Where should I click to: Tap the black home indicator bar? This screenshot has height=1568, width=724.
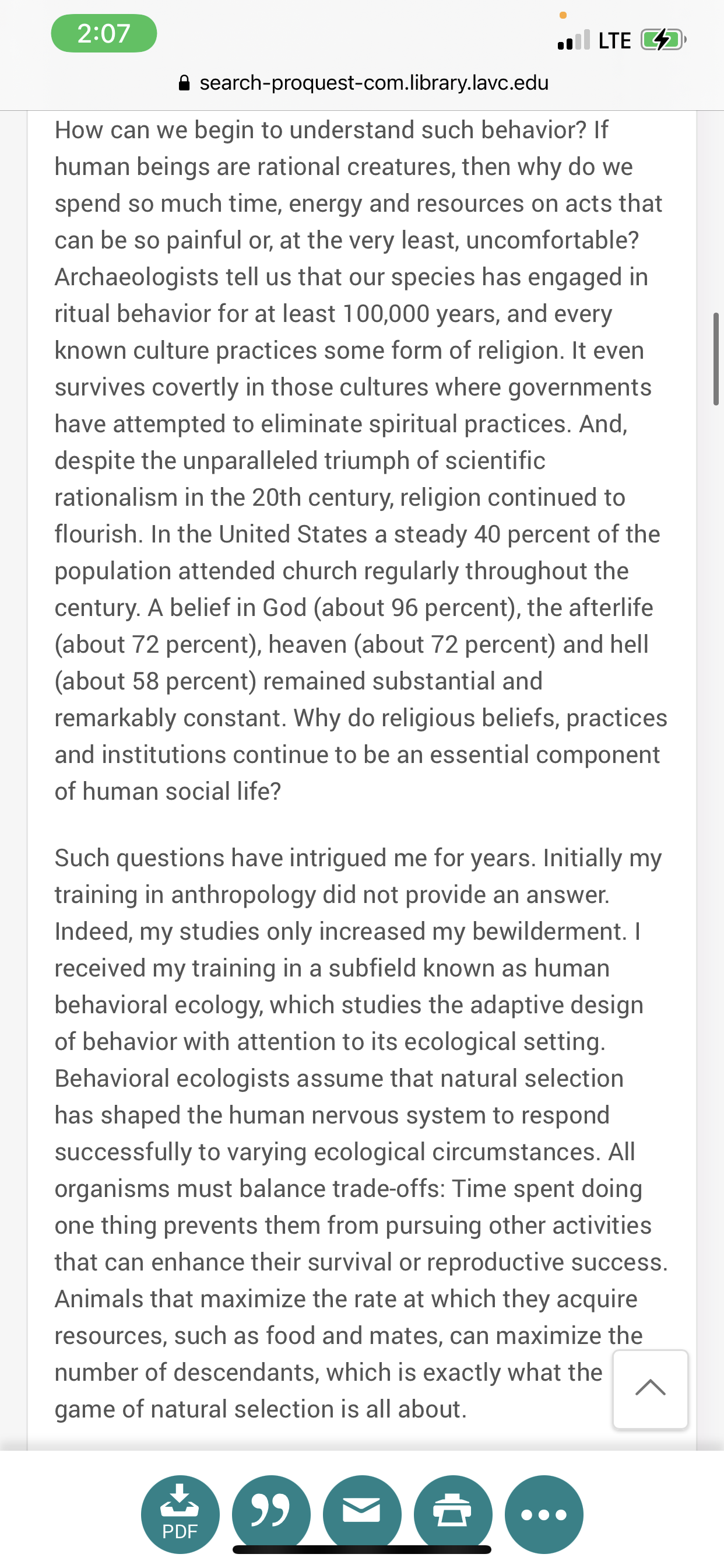click(x=361, y=1549)
